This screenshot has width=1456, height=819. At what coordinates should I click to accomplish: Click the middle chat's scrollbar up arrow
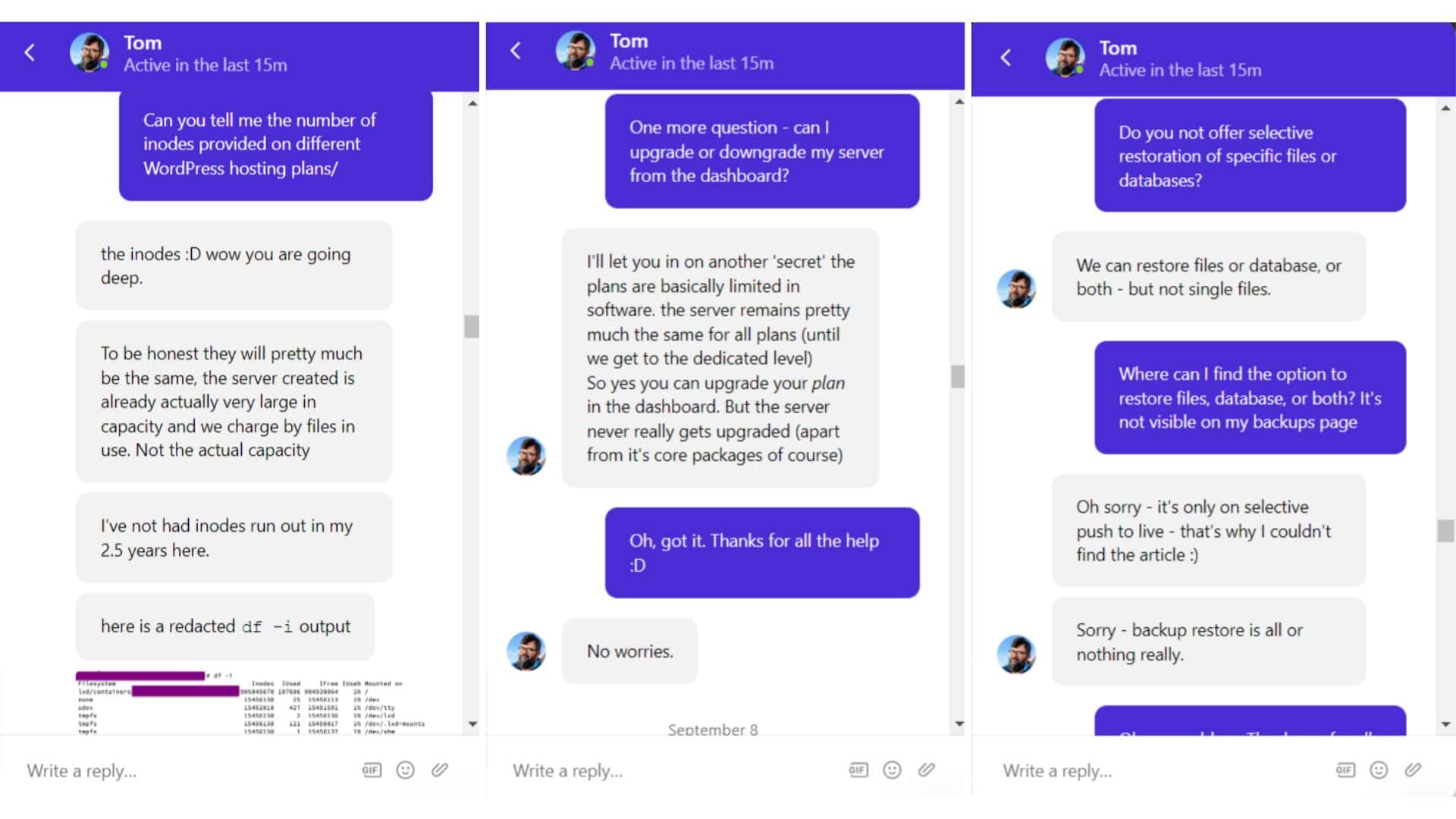pyautogui.click(x=959, y=102)
